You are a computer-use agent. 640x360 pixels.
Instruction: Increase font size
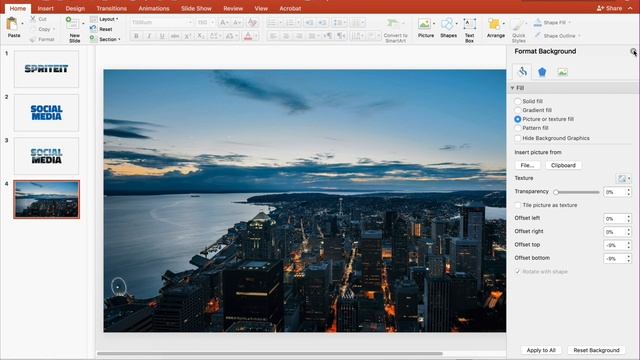(x=224, y=22)
